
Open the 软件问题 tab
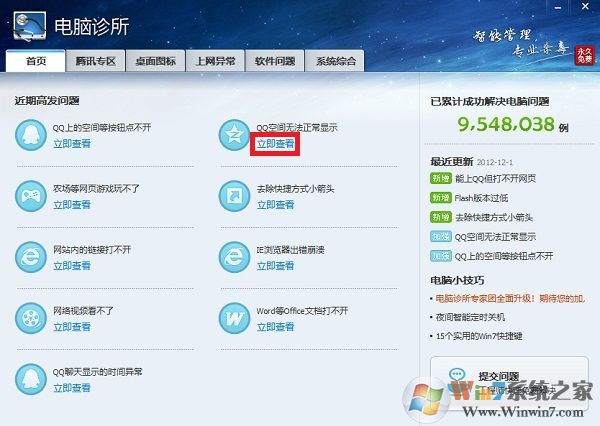[275, 61]
